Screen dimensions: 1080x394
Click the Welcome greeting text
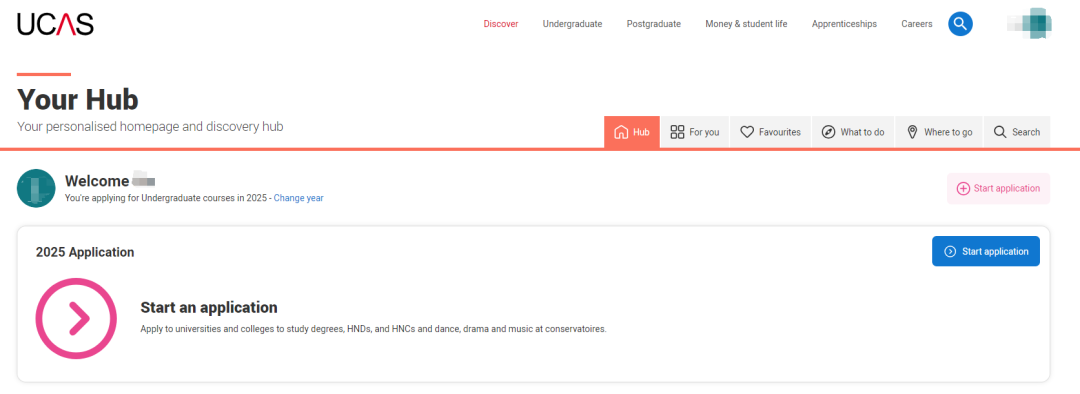click(x=96, y=181)
